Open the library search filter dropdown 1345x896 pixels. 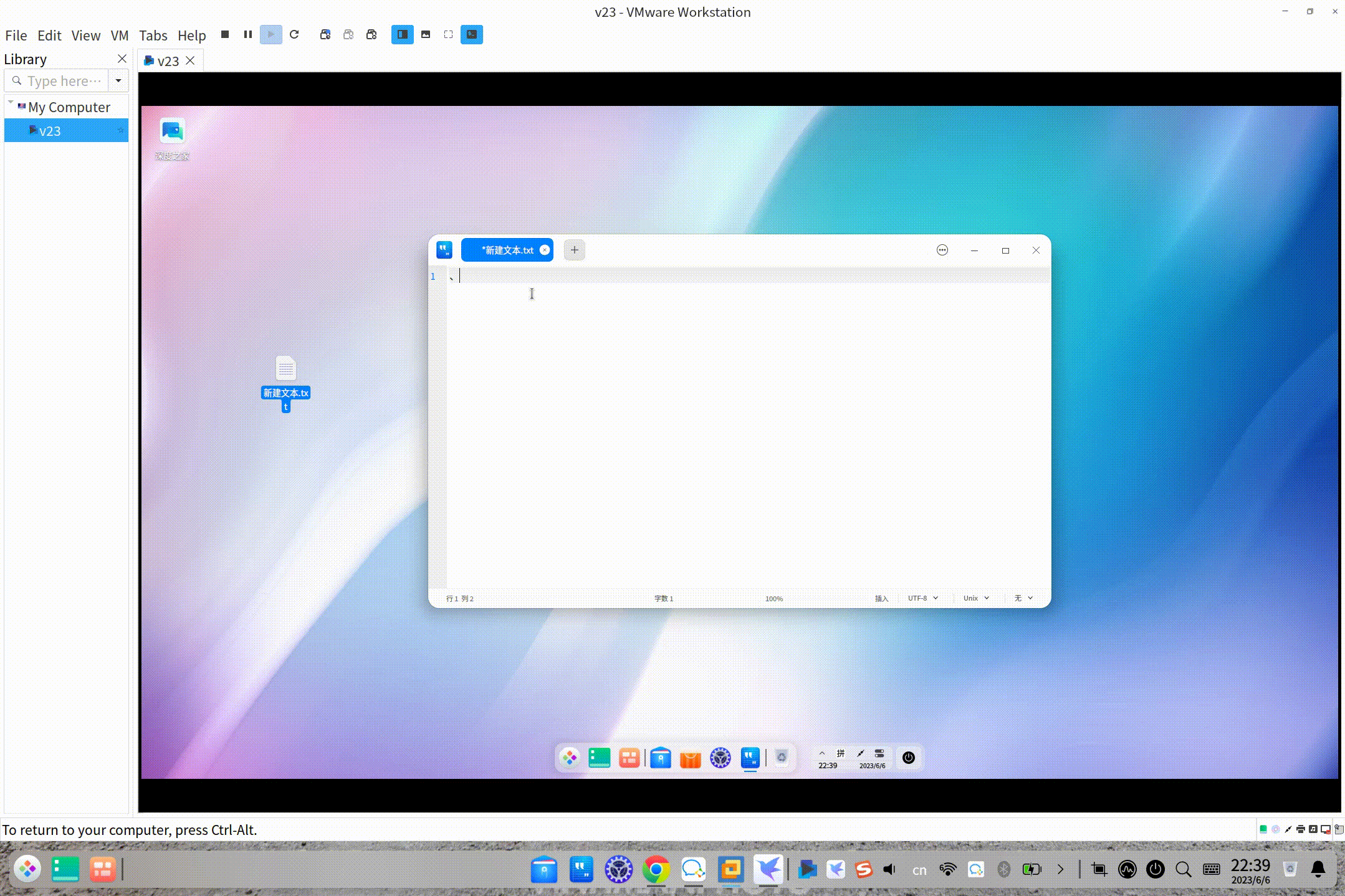point(118,81)
